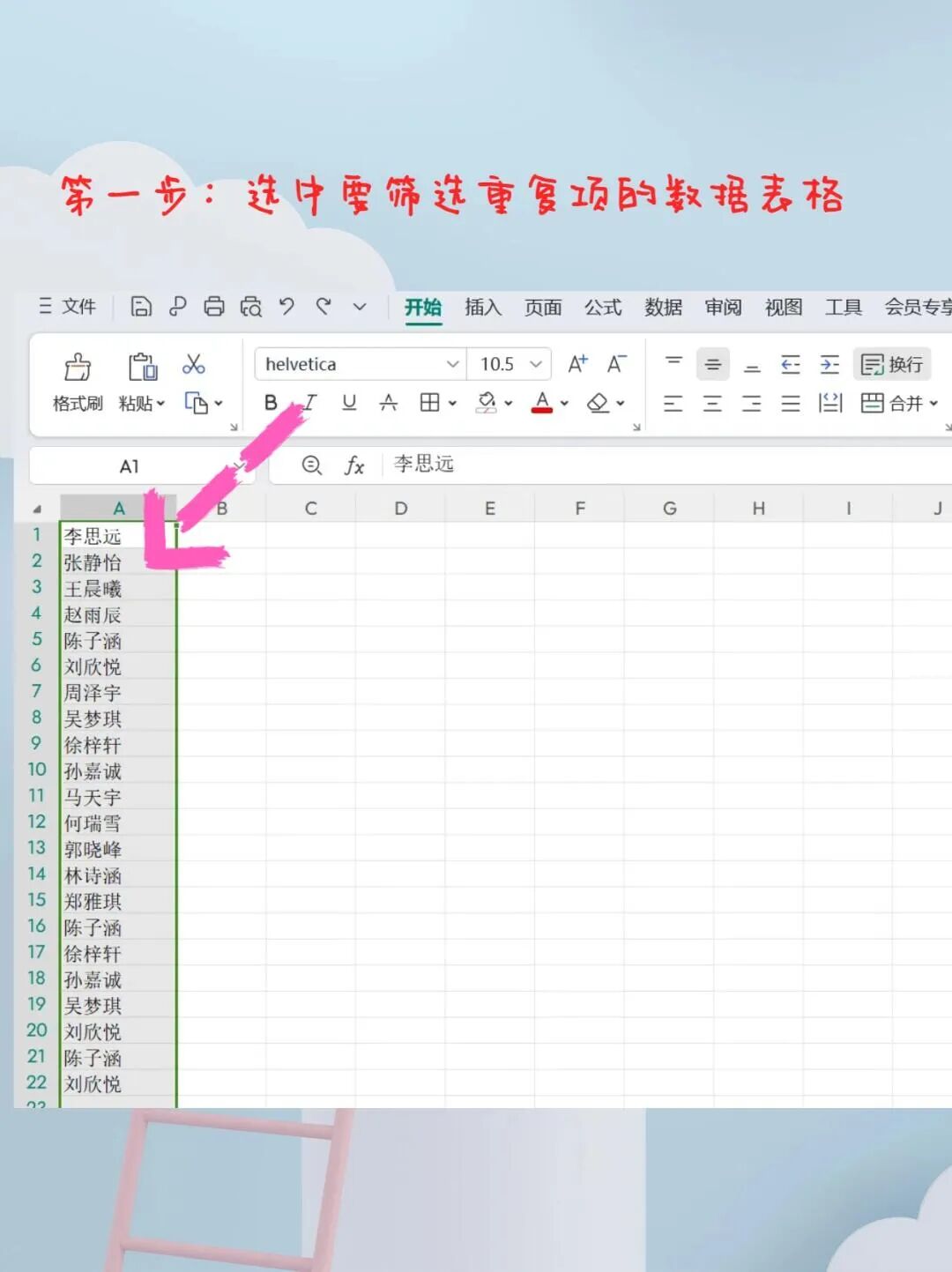Viewport: 952px width, 1272px height.
Task: Increase font size with A+ icon
Action: (x=577, y=364)
